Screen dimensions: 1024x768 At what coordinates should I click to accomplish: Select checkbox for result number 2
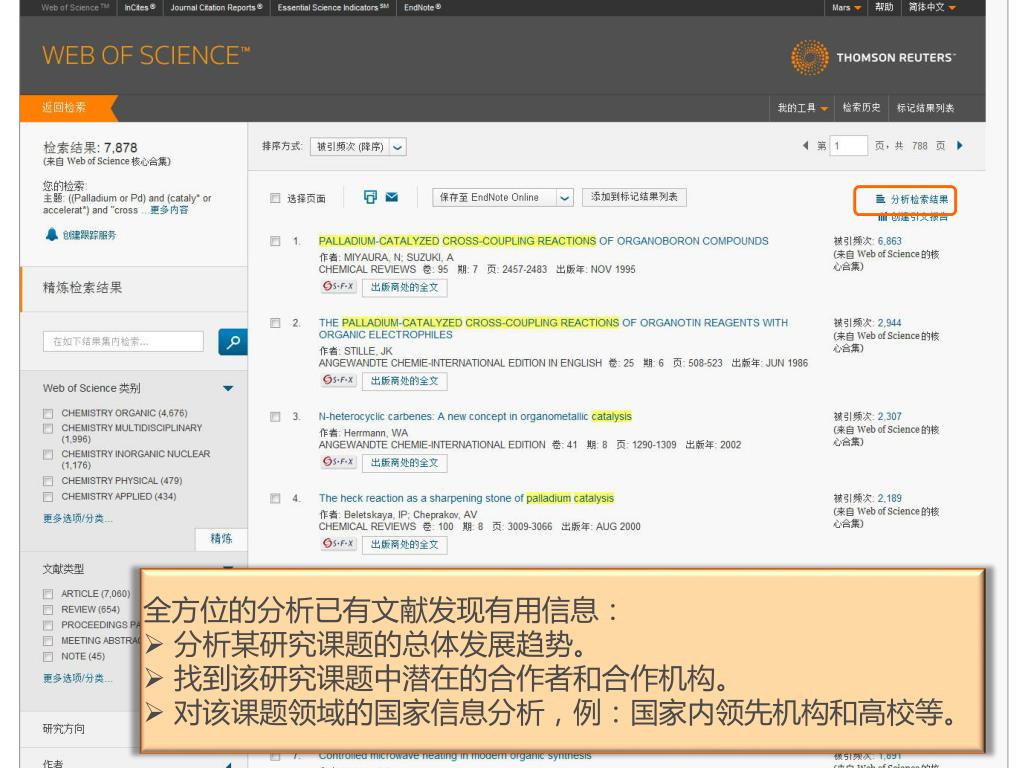[x=275, y=323]
